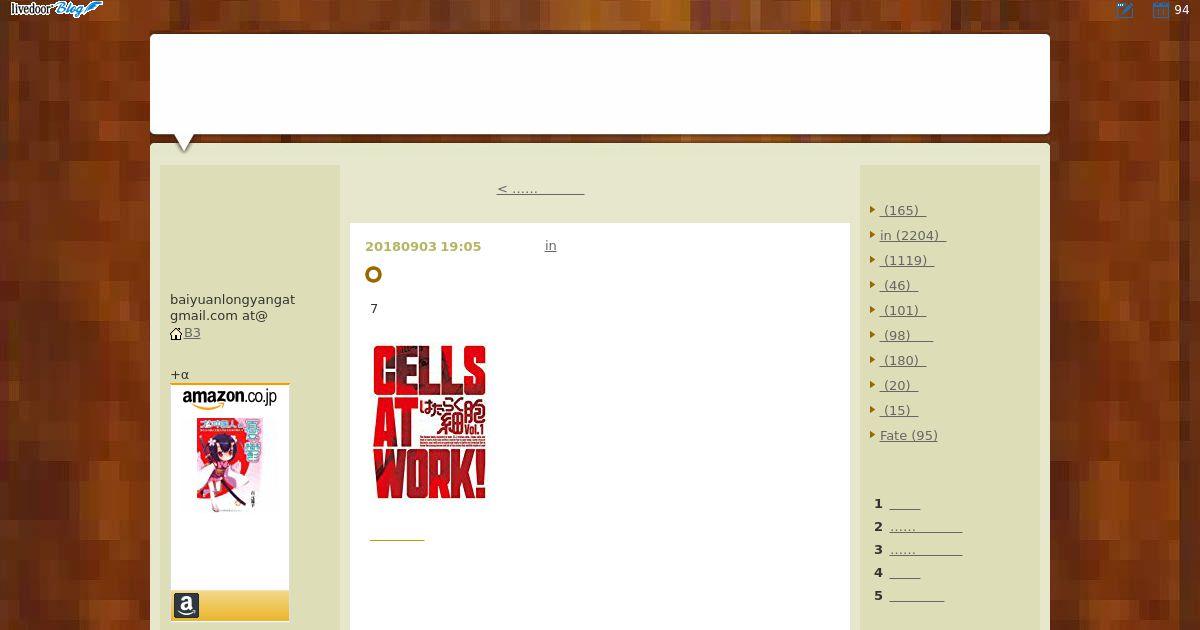This screenshot has width=1200, height=630.
Task: Open the category link with (1119)
Action: (x=907, y=261)
